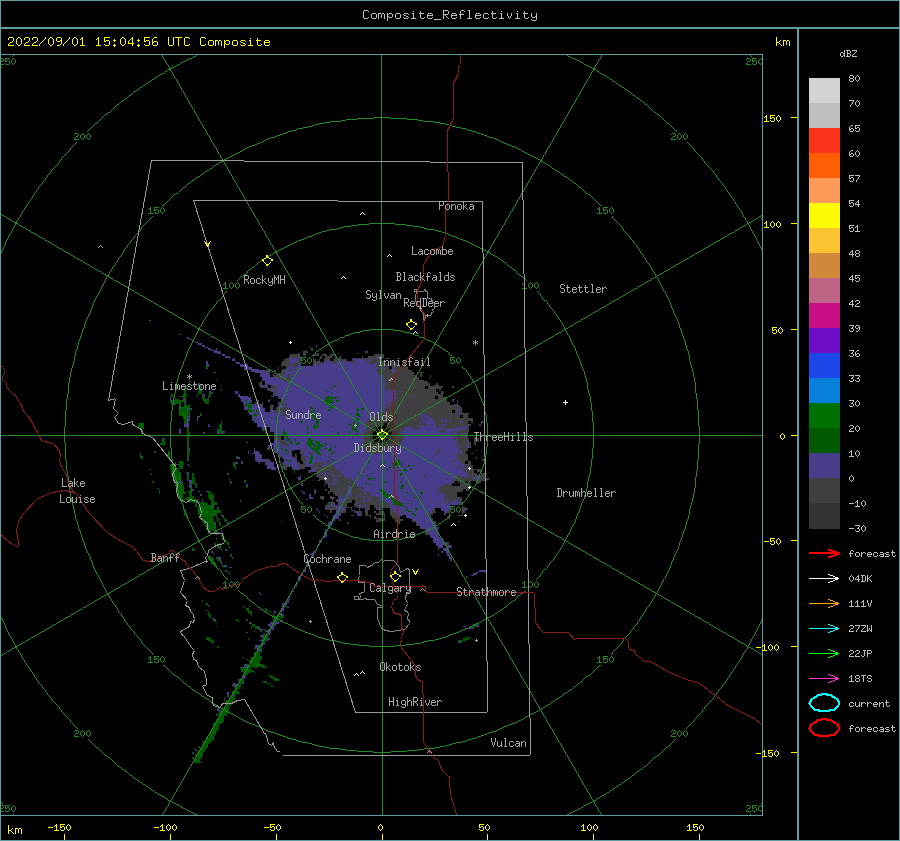Click the cyan current oval icon
Screen dimensions: 900x841
824,703
